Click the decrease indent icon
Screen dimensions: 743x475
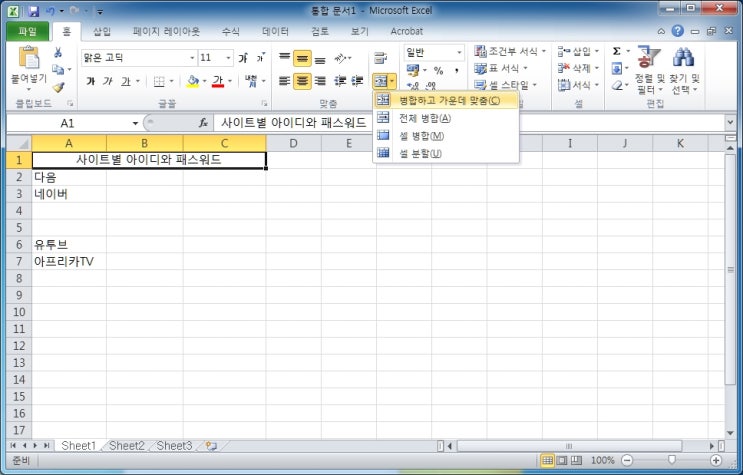[340, 81]
